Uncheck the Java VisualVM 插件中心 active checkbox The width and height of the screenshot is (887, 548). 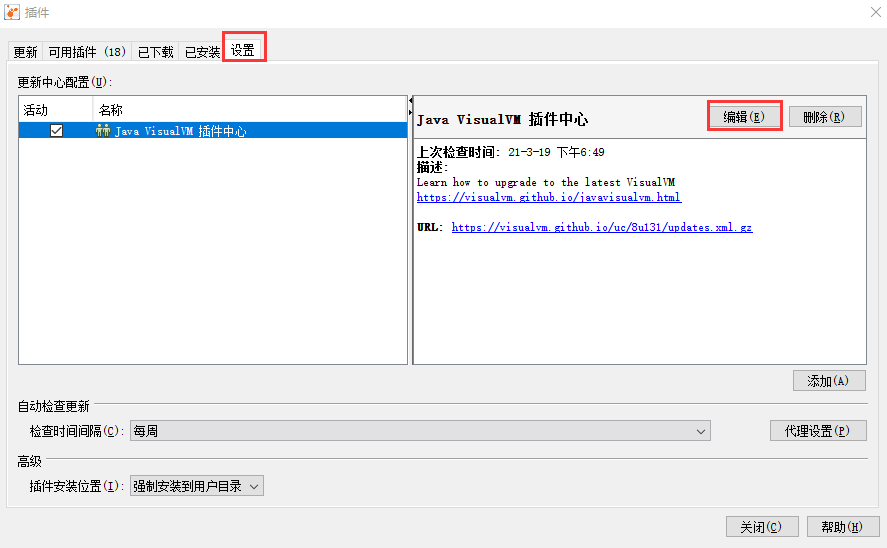pos(57,131)
